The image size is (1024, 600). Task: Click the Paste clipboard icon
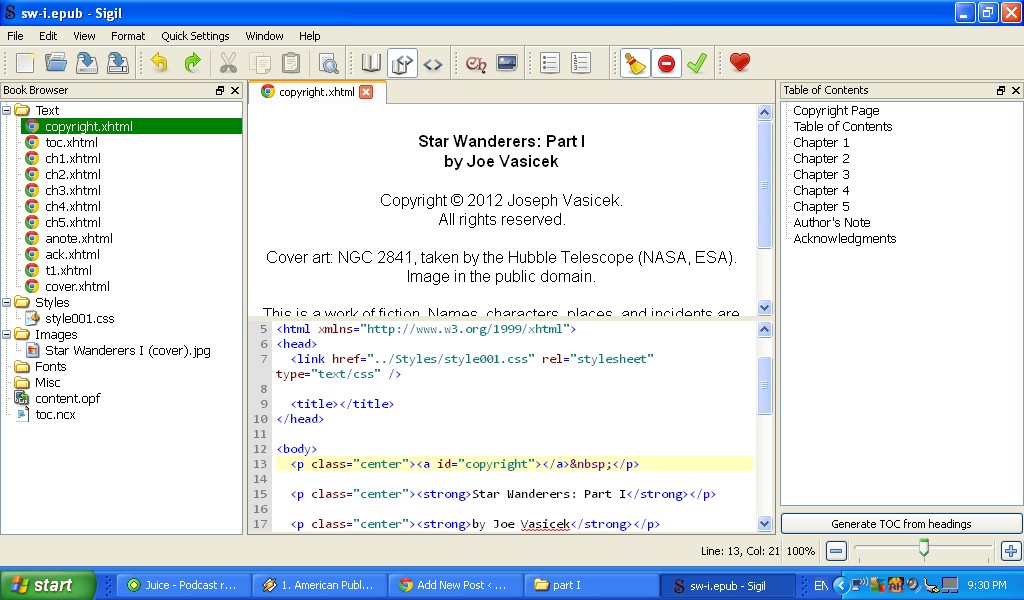(x=291, y=63)
